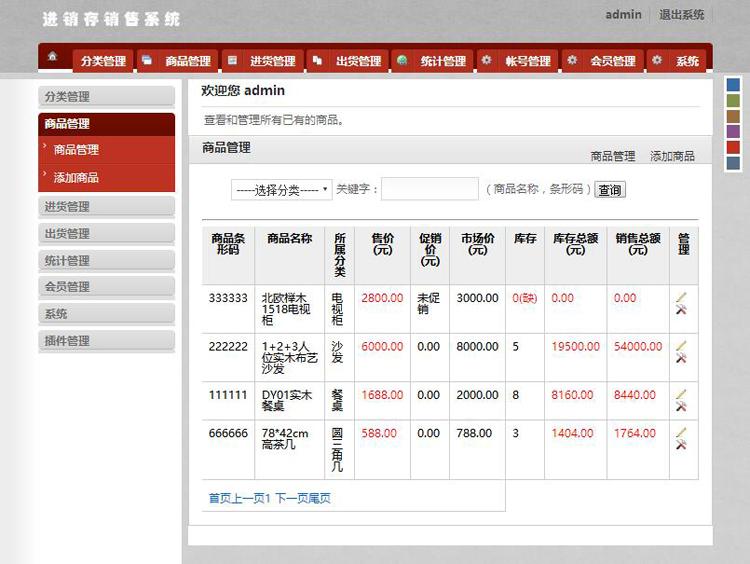Click the 进销存销售系统 site title
Image resolution: width=750 pixels, height=564 pixels.
click(110, 19)
